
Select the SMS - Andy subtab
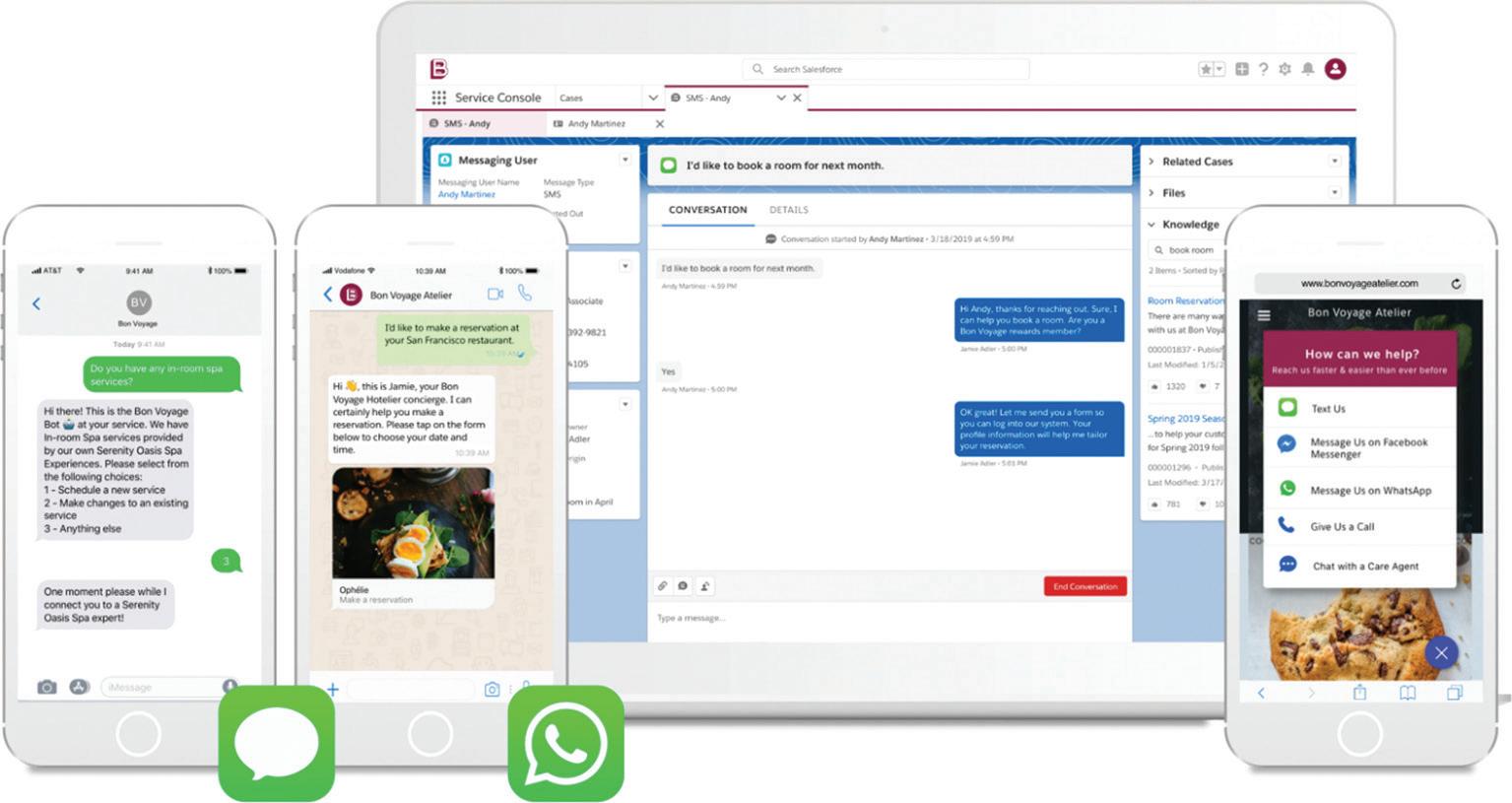(x=482, y=123)
